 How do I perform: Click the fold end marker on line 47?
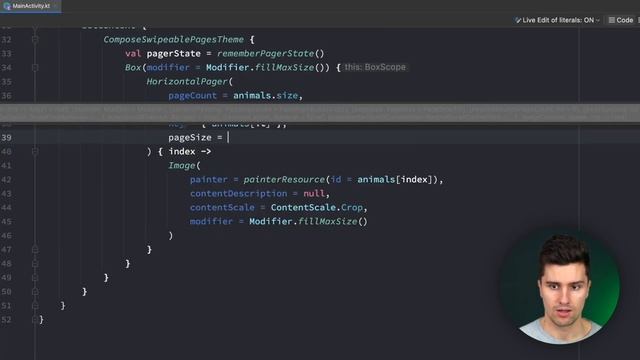coord(35,249)
